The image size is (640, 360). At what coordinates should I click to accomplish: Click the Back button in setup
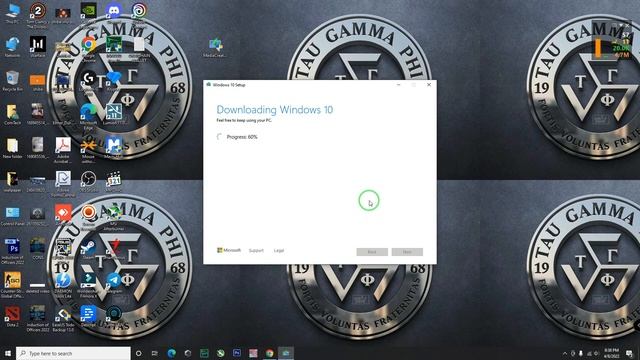coord(372,252)
